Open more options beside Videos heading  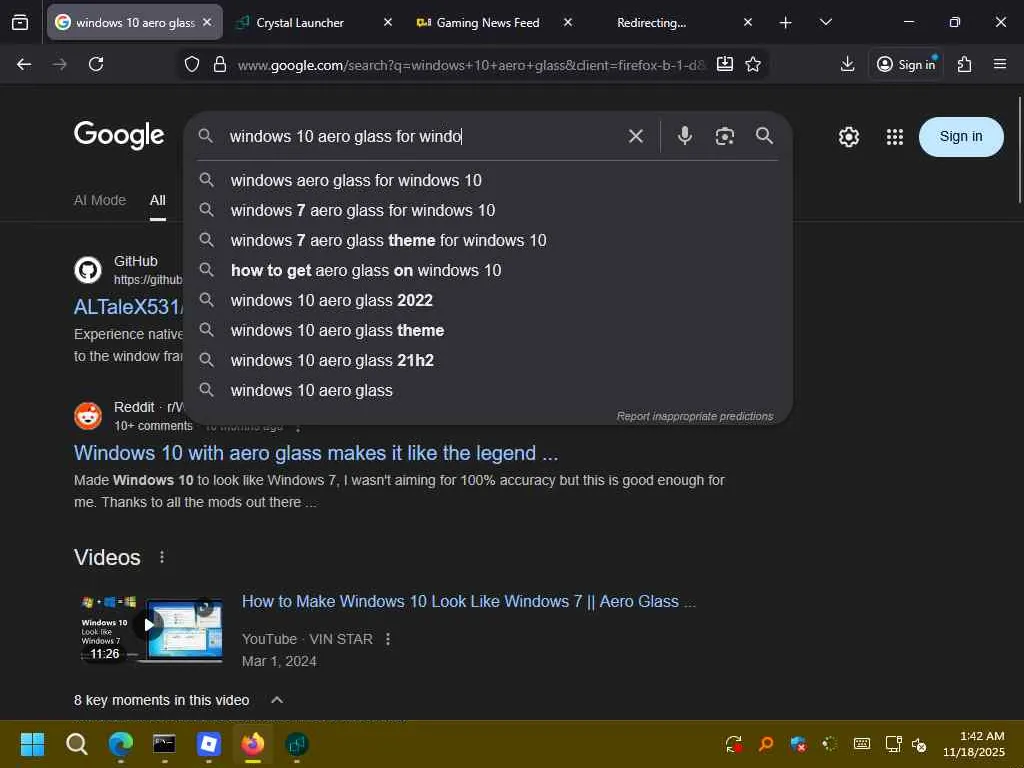point(162,557)
